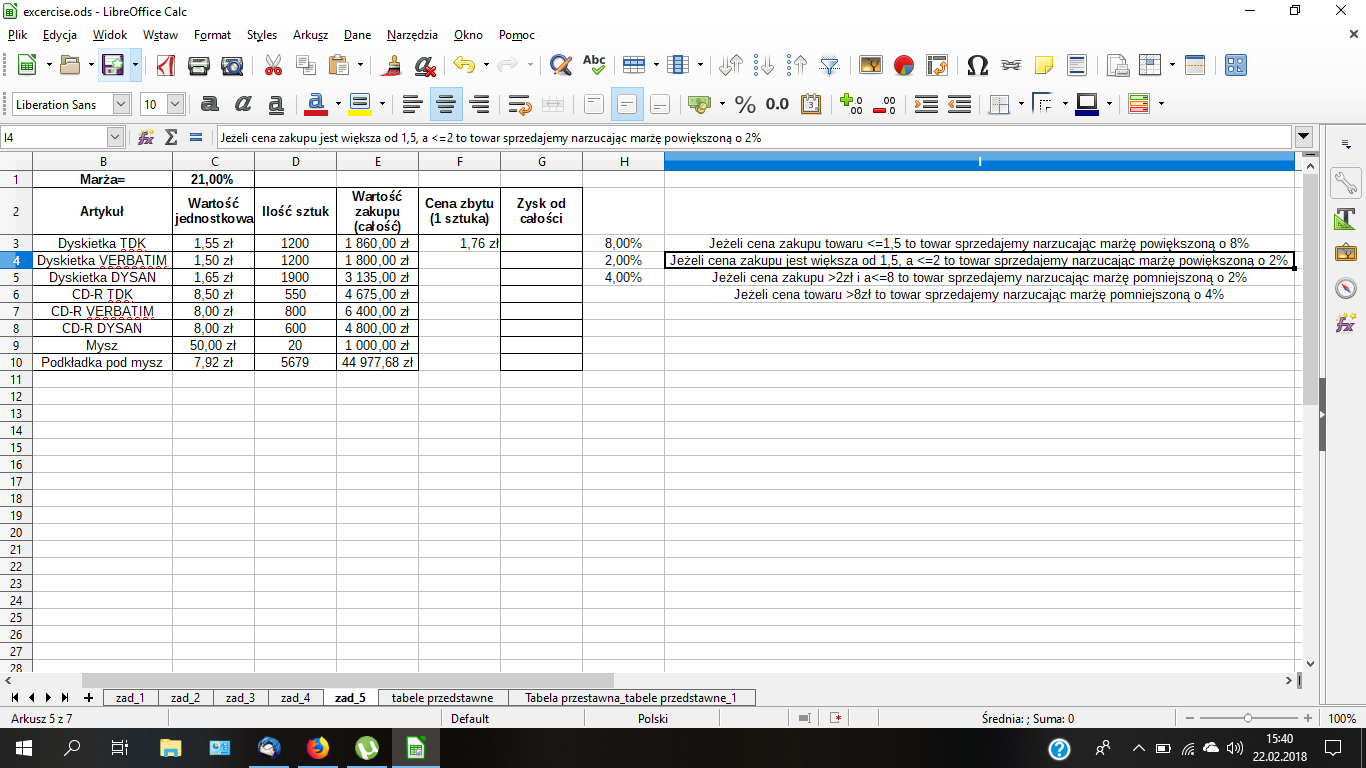Toggle Align Bottom vertical alignment
The height and width of the screenshot is (768, 1366).
pos(660,104)
